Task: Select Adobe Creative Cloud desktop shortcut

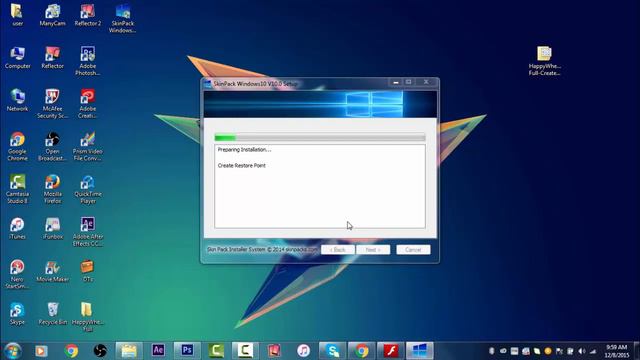Action: pyautogui.click(x=87, y=104)
